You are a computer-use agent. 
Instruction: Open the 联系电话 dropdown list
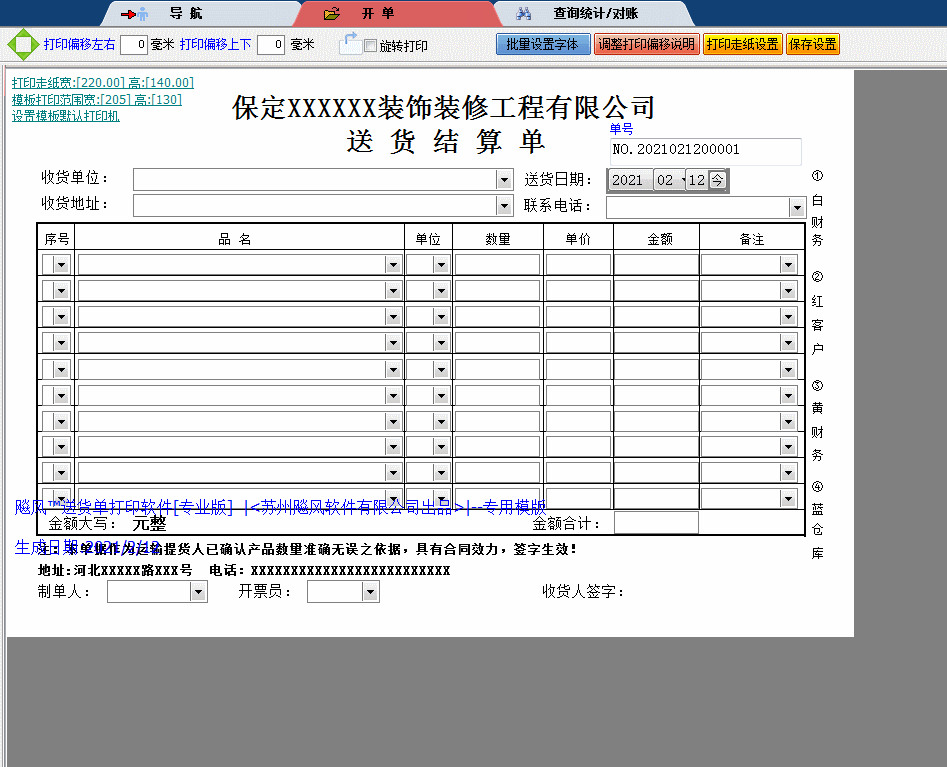(x=797, y=207)
